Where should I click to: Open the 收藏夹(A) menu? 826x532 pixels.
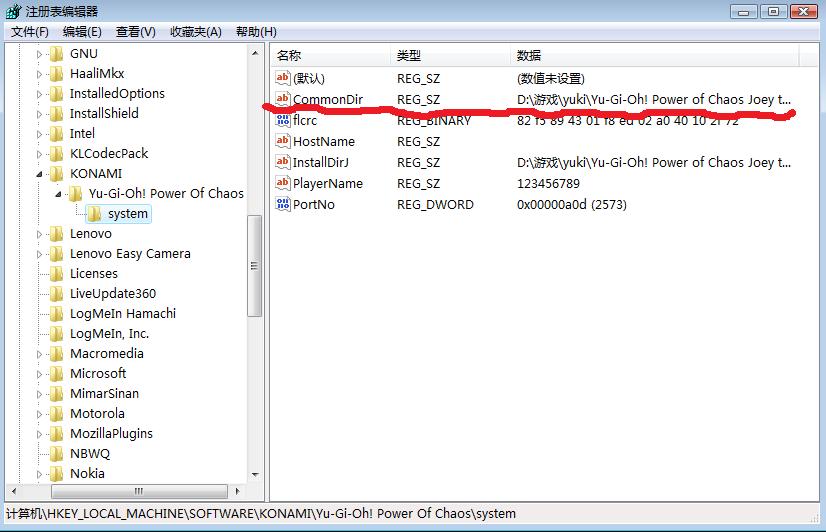pos(196,32)
